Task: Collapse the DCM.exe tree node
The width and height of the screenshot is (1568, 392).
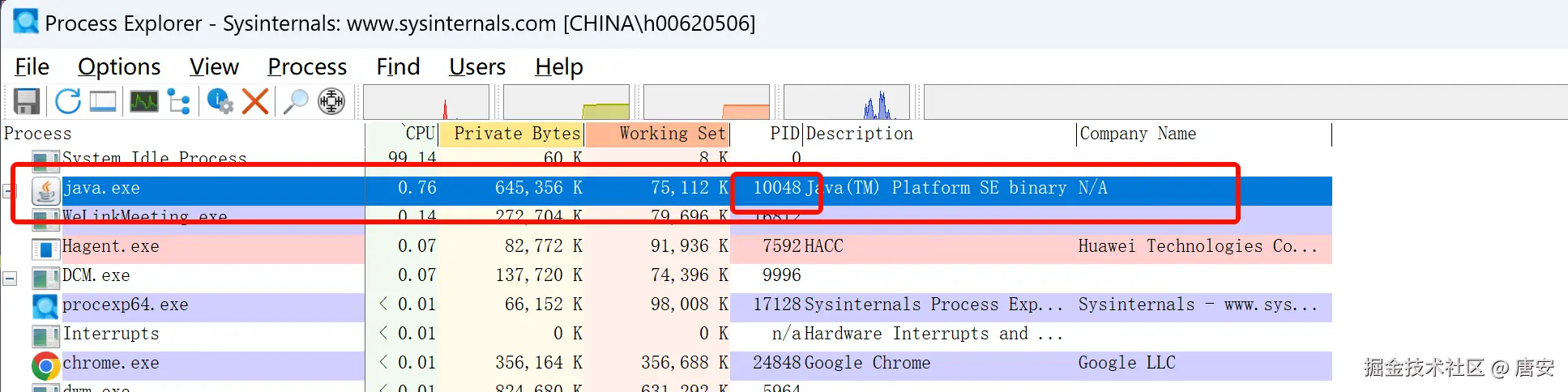Action: pos(10,279)
